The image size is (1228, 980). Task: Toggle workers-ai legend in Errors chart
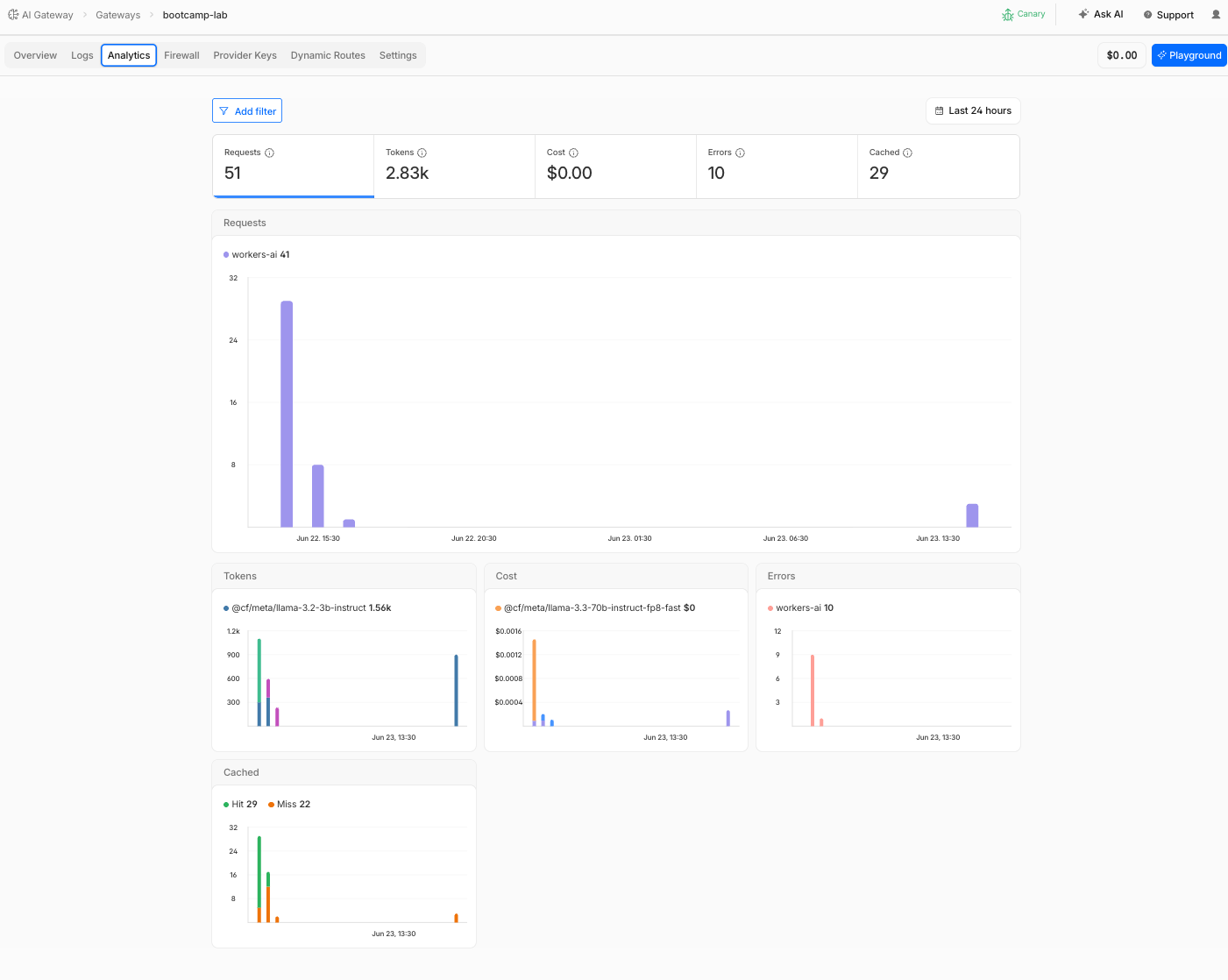pos(800,608)
